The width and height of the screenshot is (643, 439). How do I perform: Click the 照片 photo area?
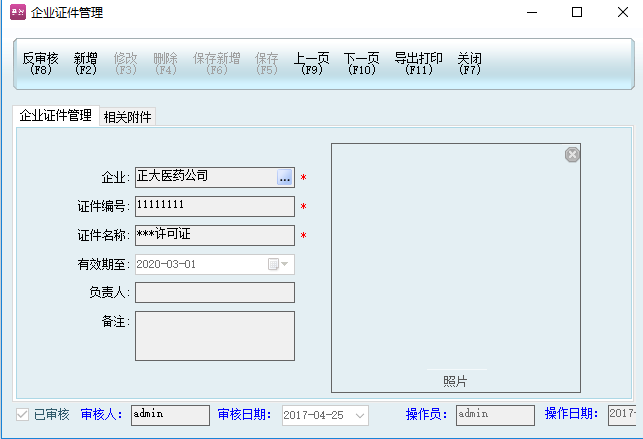(455, 265)
